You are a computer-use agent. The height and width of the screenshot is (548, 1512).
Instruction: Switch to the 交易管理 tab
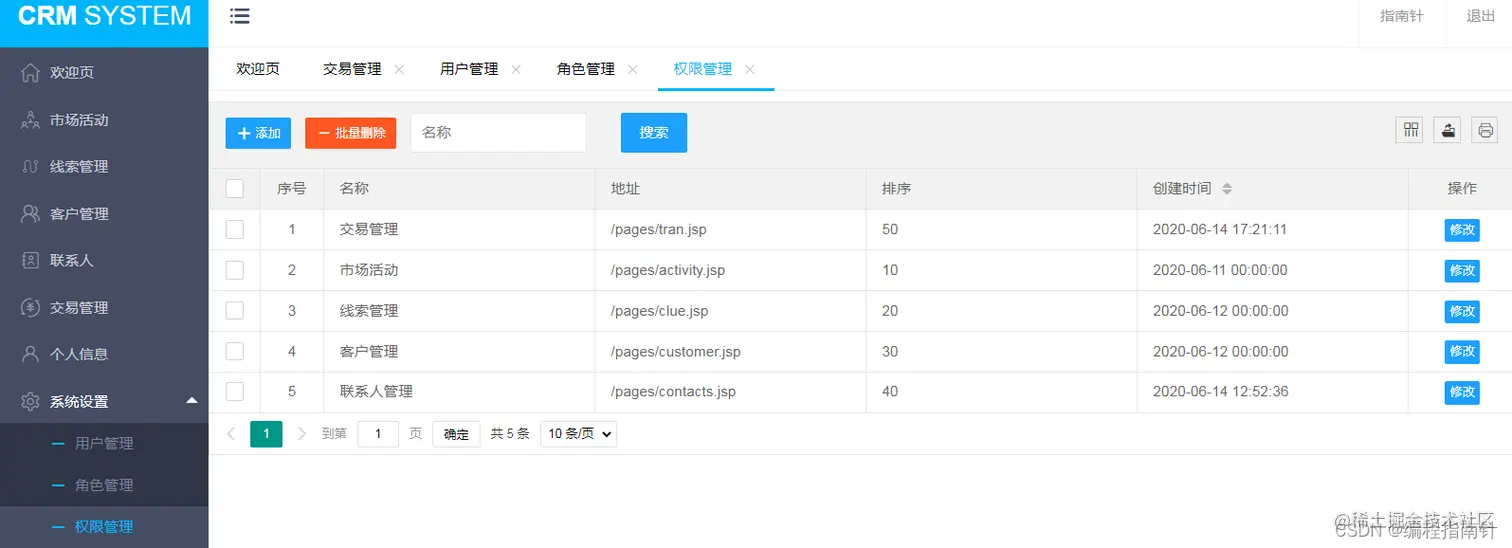[x=352, y=69]
